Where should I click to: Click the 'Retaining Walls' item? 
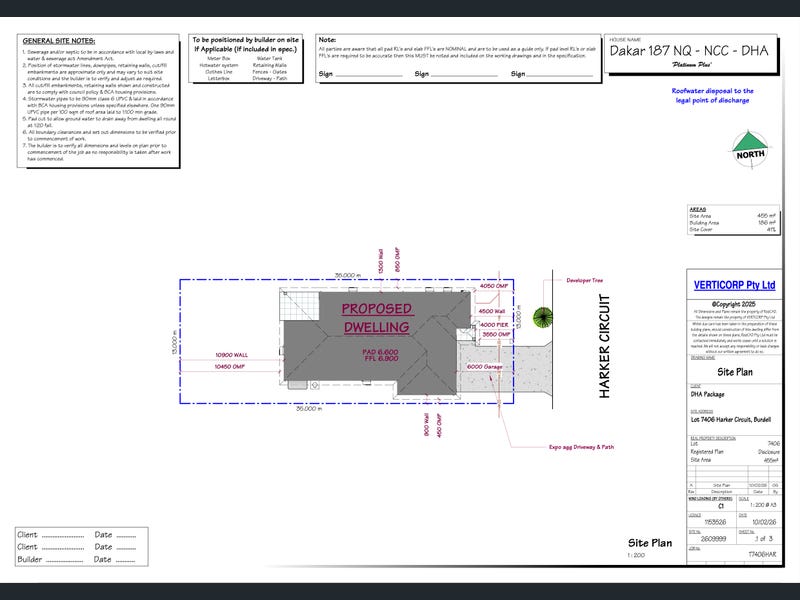(269, 65)
